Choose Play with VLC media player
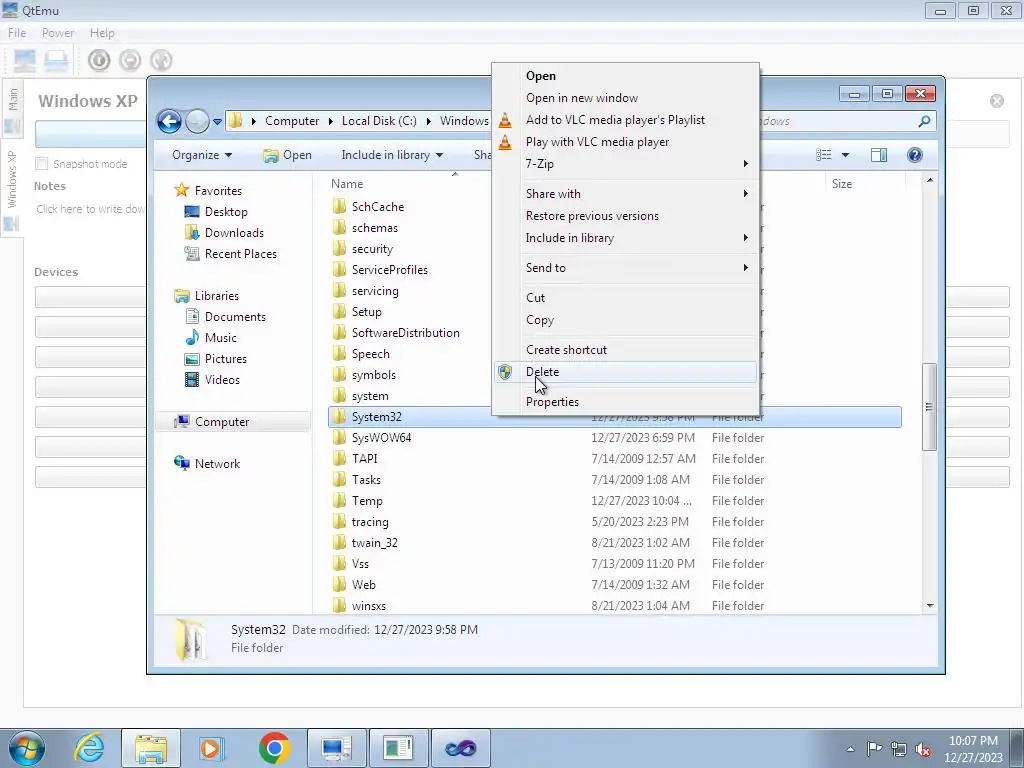Viewport: 1024px width, 768px height. (x=598, y=142)
